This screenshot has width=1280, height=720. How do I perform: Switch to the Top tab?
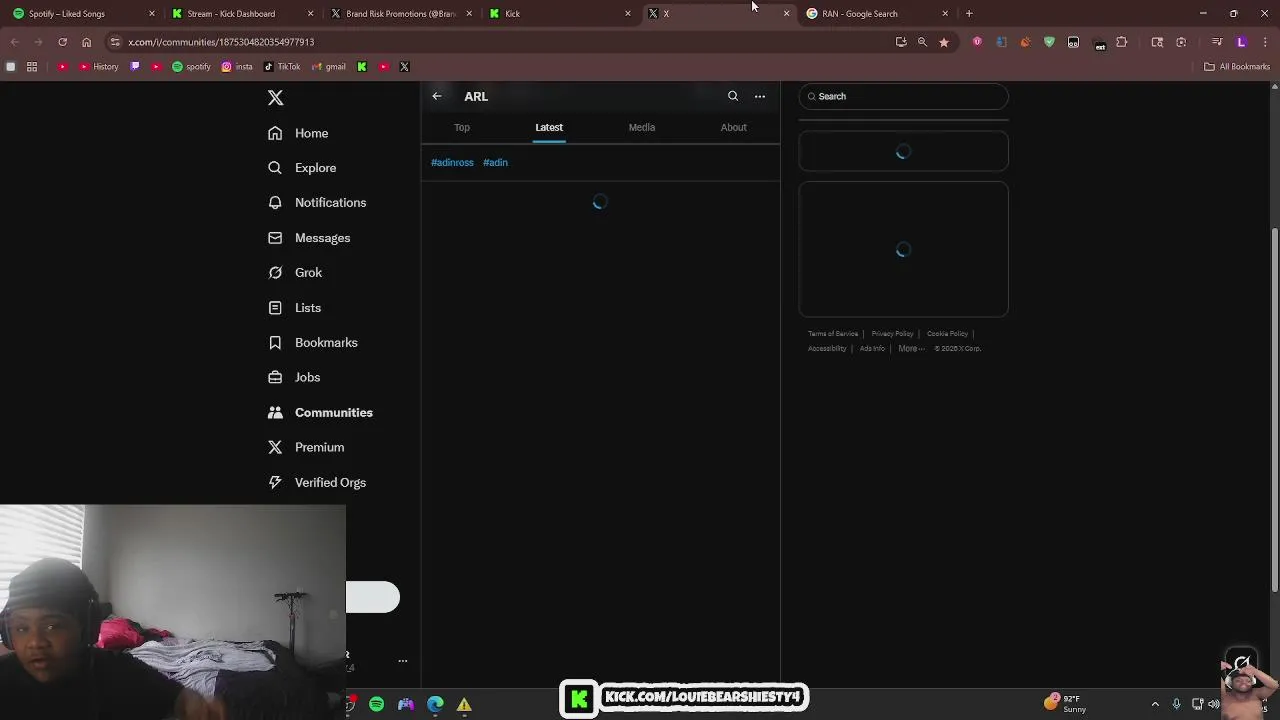coord(462,127)
